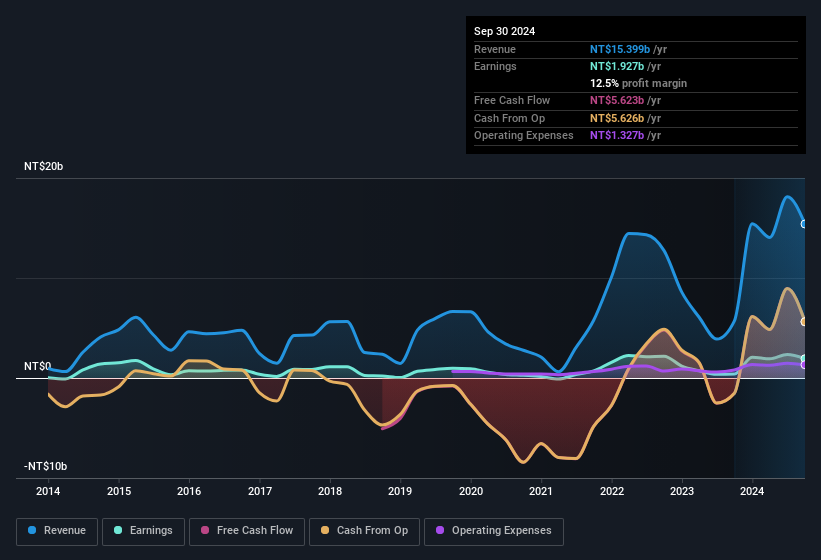
Task: Select the 2022 x-axis label
Action: tap(611, 491)
